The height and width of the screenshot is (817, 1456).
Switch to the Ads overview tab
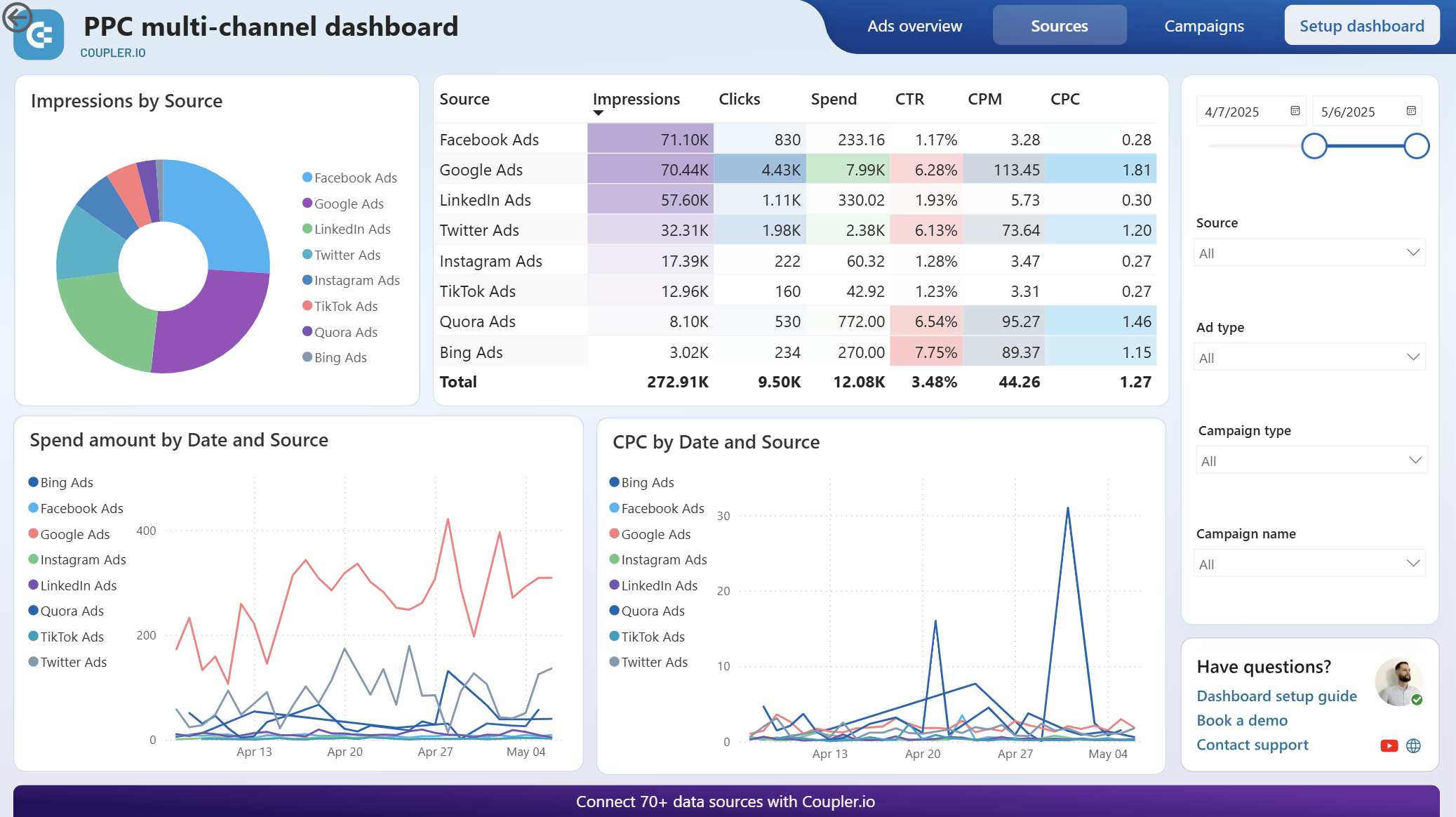coord(915,25)
